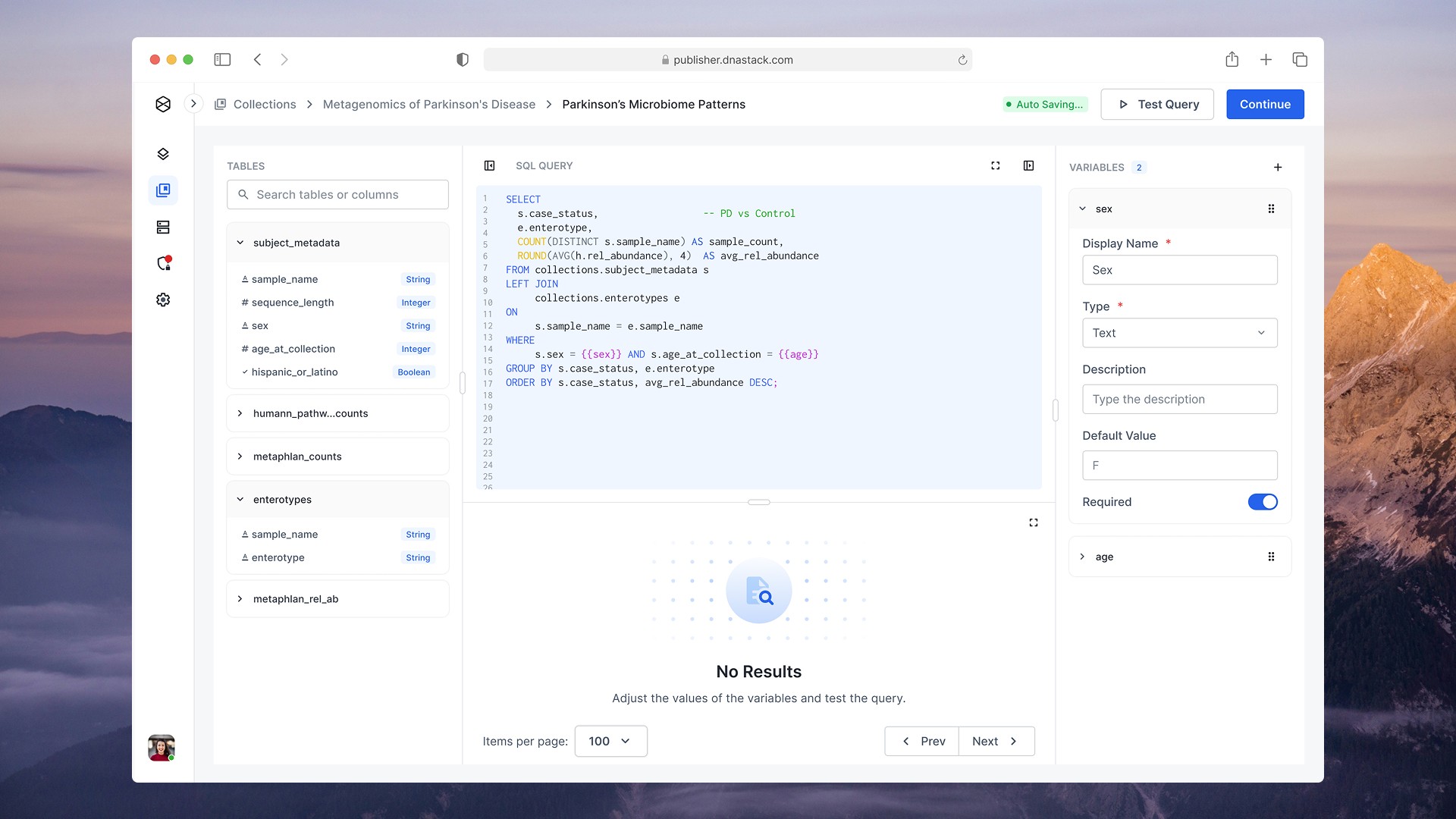Open items per page dropdown
This screenshot has height=819, width=1456.
pyautogui.click(x=610, y=741)
